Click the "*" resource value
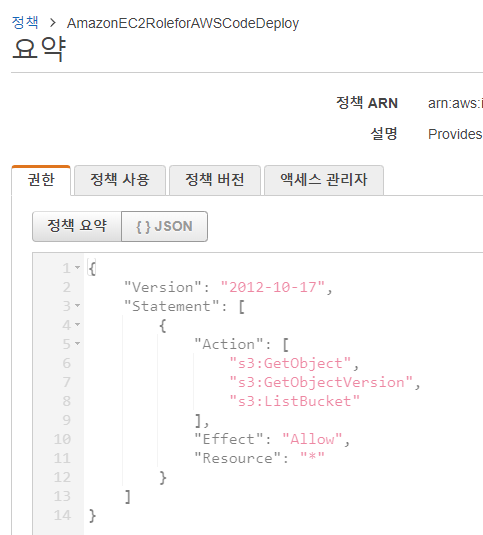 [312, 458]
